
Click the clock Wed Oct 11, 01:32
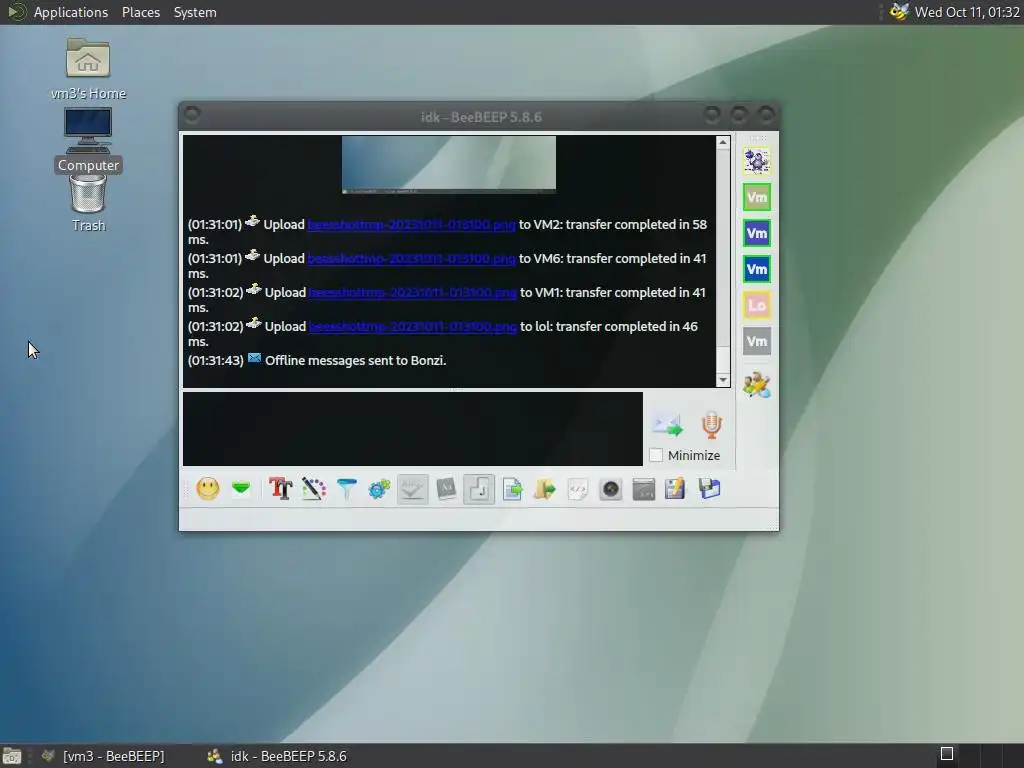click(x=967, y=12)
